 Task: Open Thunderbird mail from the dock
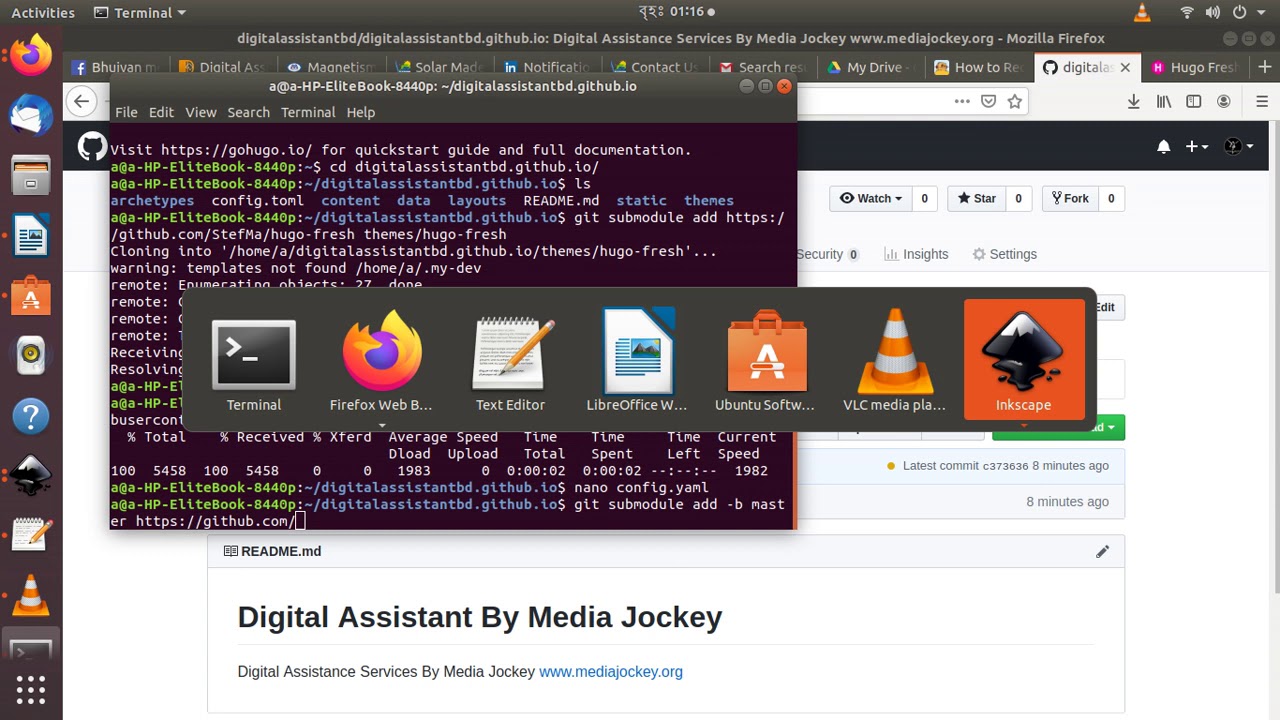pos(31,116)
